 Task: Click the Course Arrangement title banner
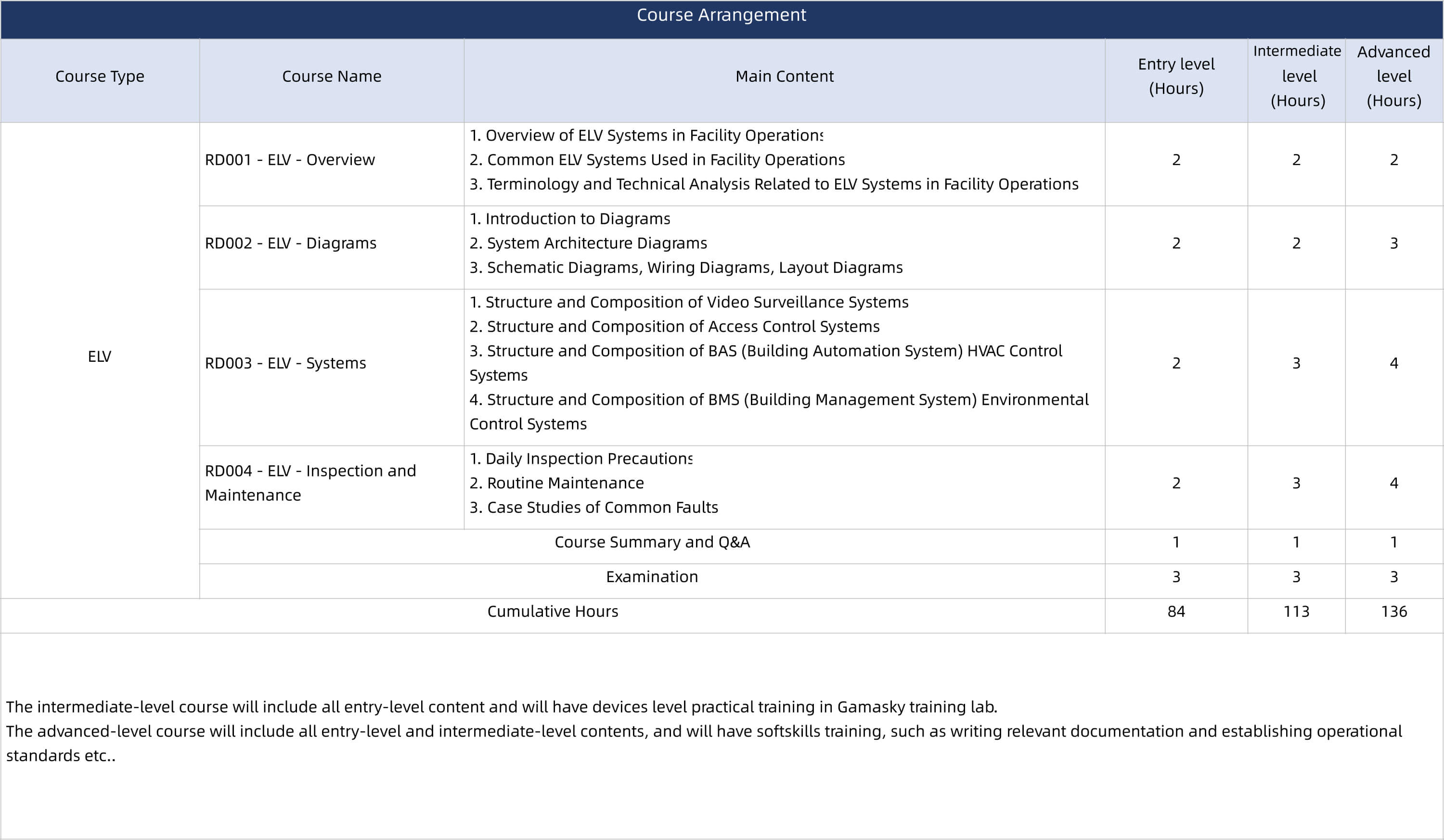click(x=722, y=15)
